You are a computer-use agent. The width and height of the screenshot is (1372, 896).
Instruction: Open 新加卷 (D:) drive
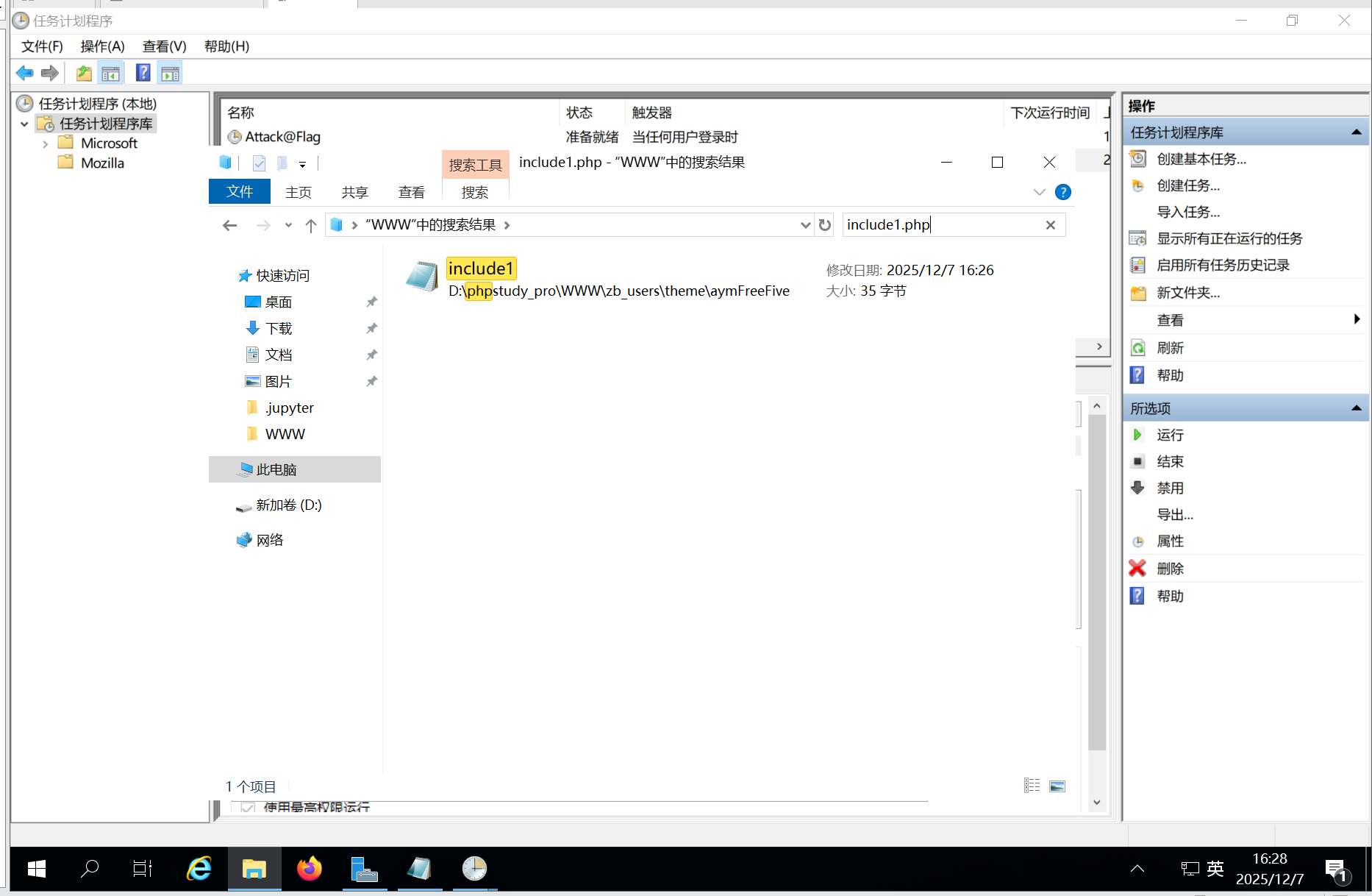point(288,505)
